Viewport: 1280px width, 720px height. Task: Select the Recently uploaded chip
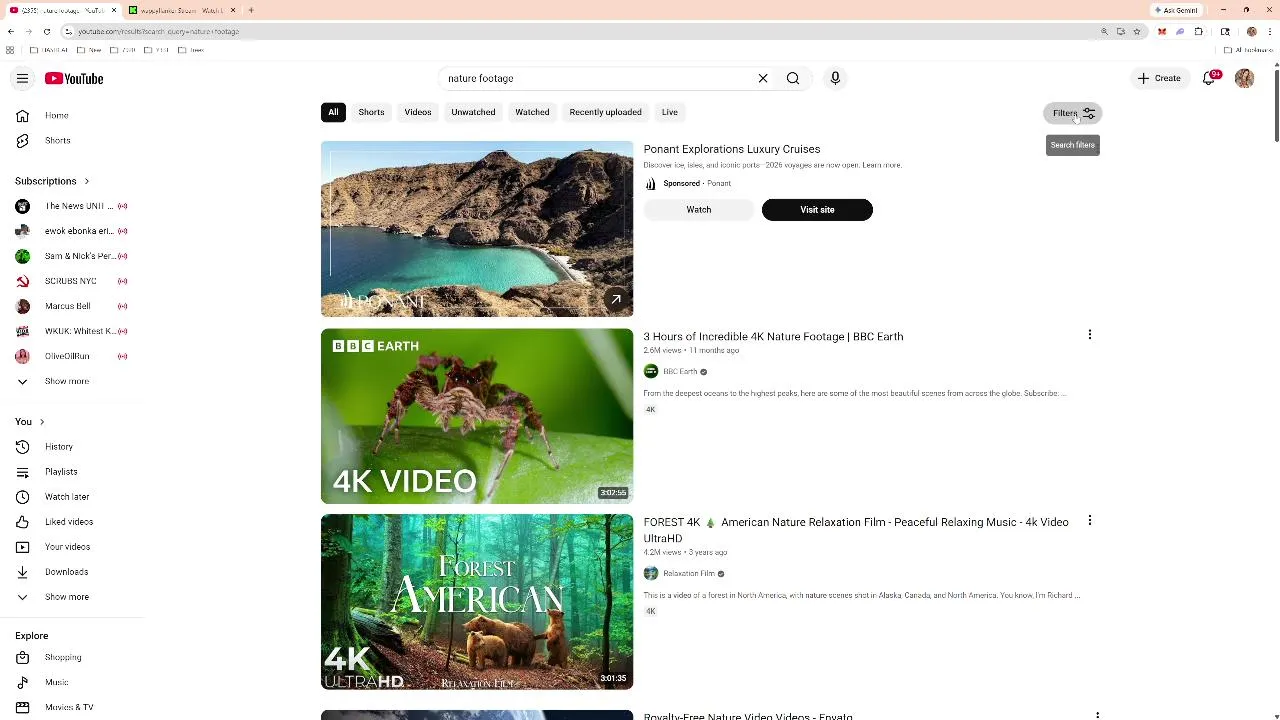coord(605,112)
